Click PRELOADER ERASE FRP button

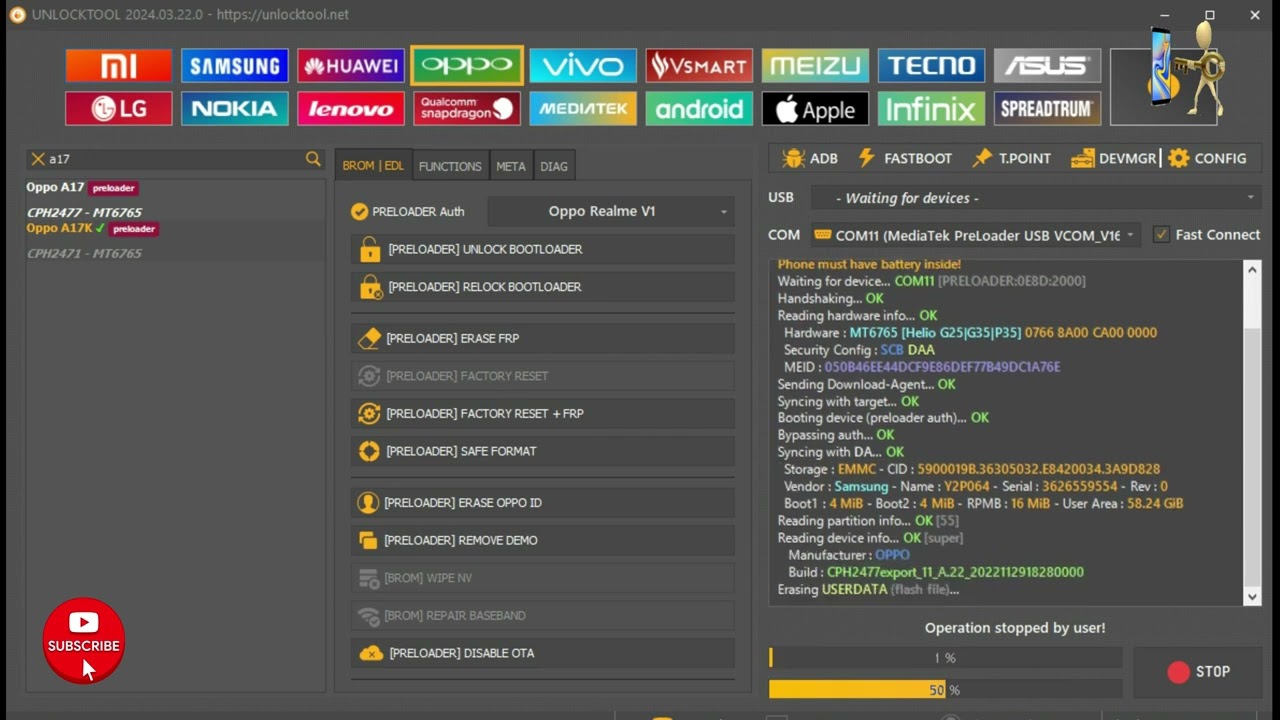542,339
